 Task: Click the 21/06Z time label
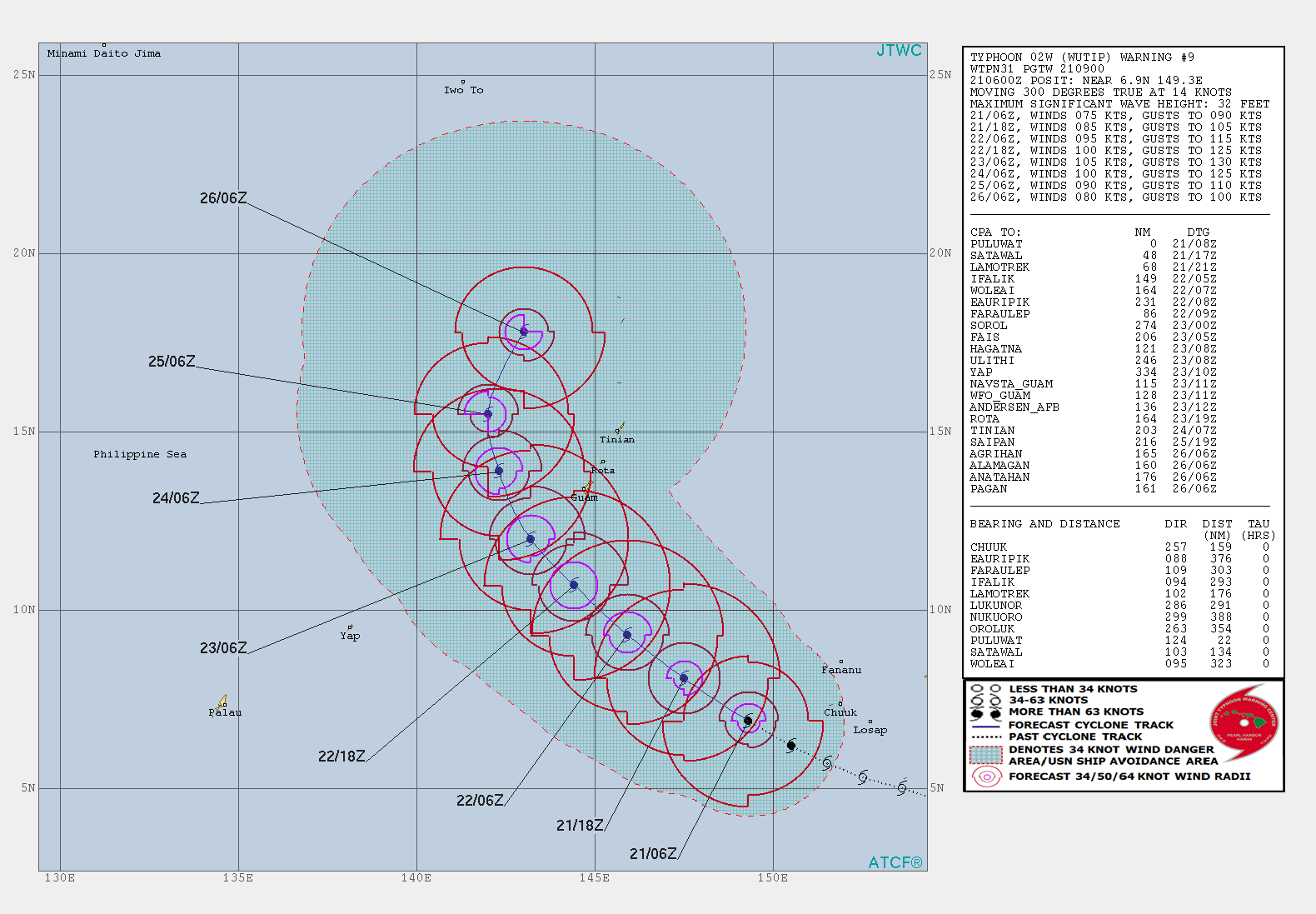[x=653, y=854]
